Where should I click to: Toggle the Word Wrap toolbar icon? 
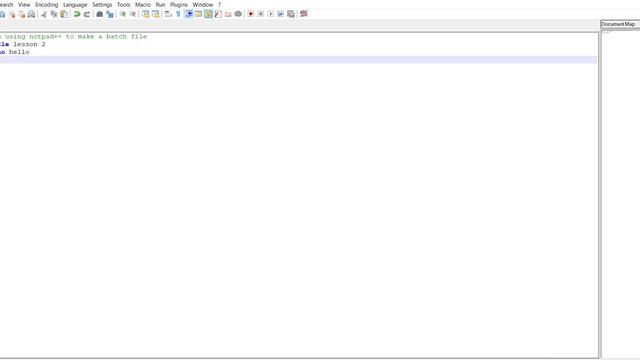(x=168, y=14)
